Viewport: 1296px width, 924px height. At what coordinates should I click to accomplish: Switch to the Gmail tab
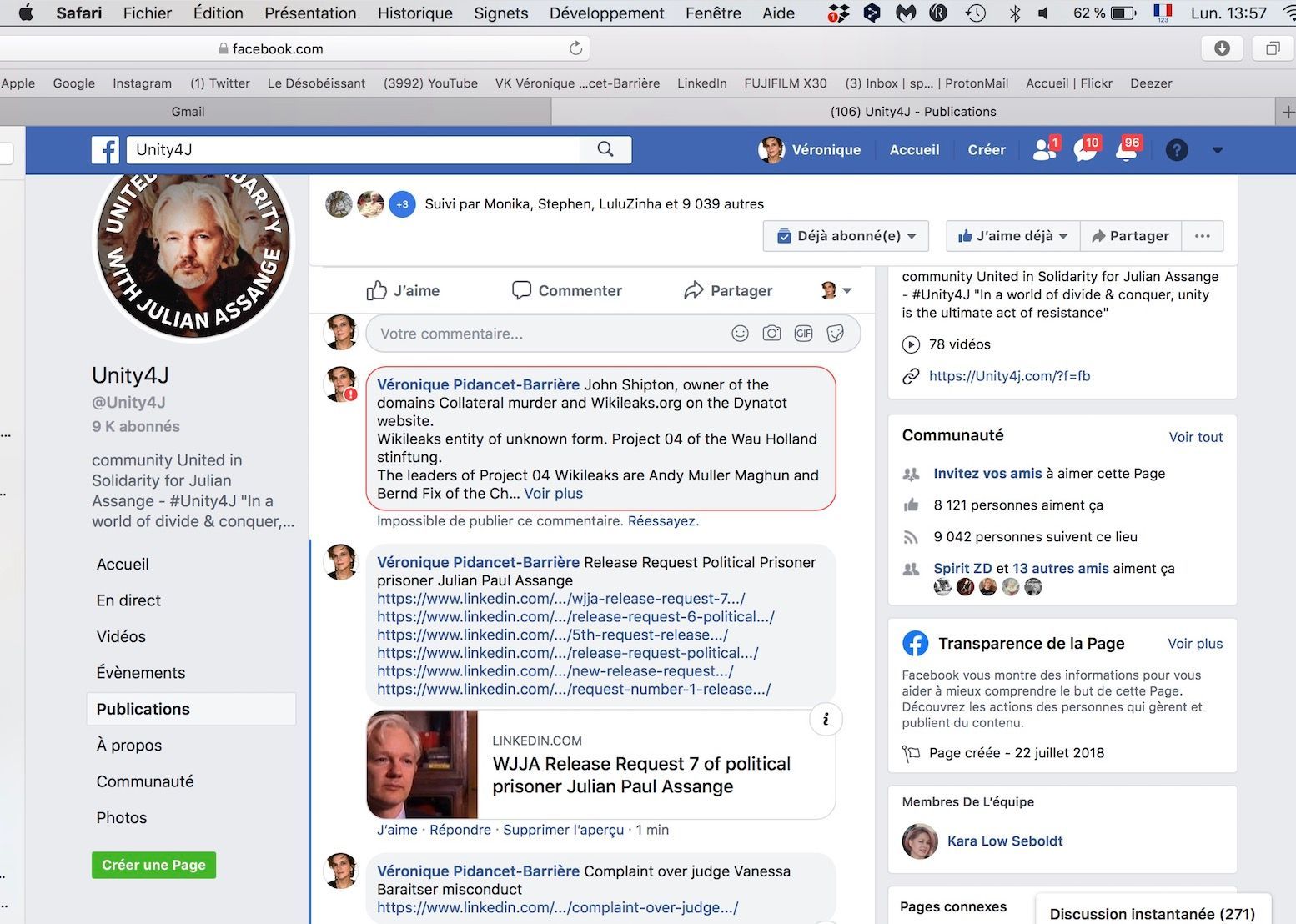[x=188, y=112]
